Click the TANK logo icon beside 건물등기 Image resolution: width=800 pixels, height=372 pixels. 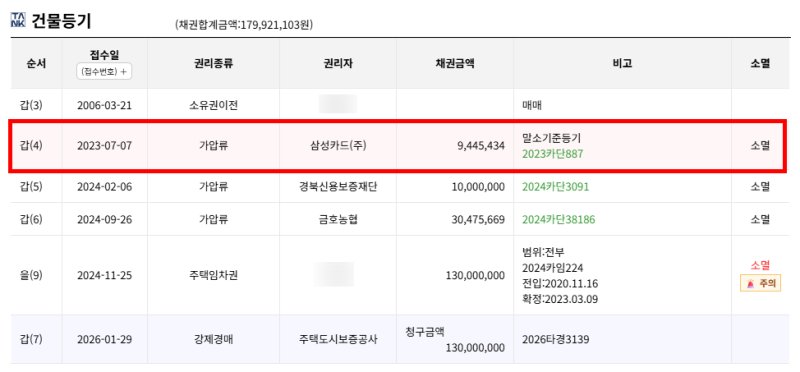click(17, 20)
